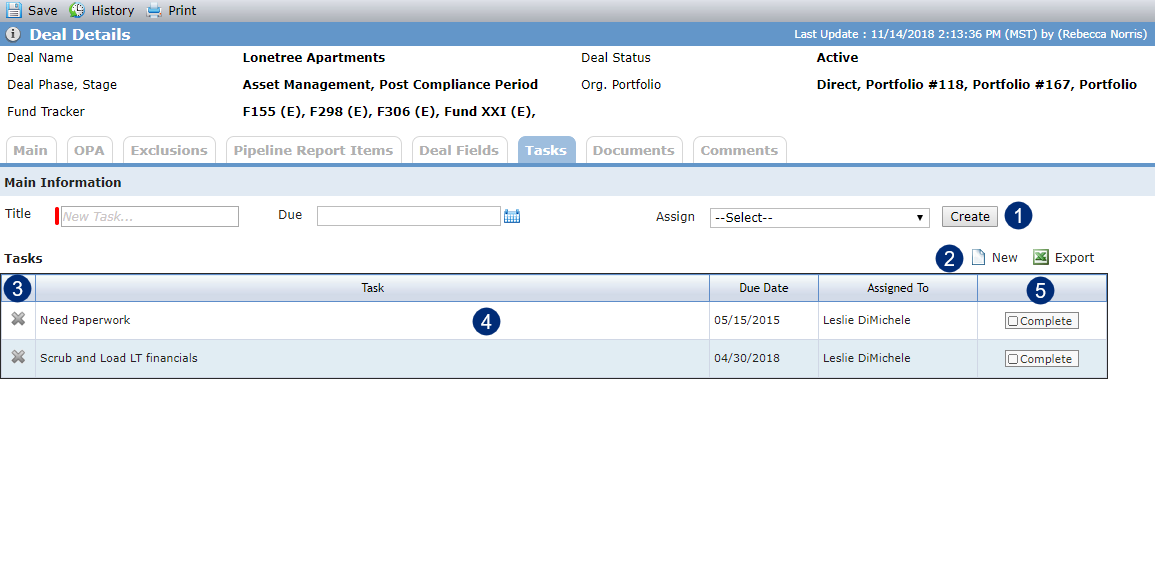Focus the New Task title field
The height and width of the screenshot is (565, 1155).
[150, 217]
